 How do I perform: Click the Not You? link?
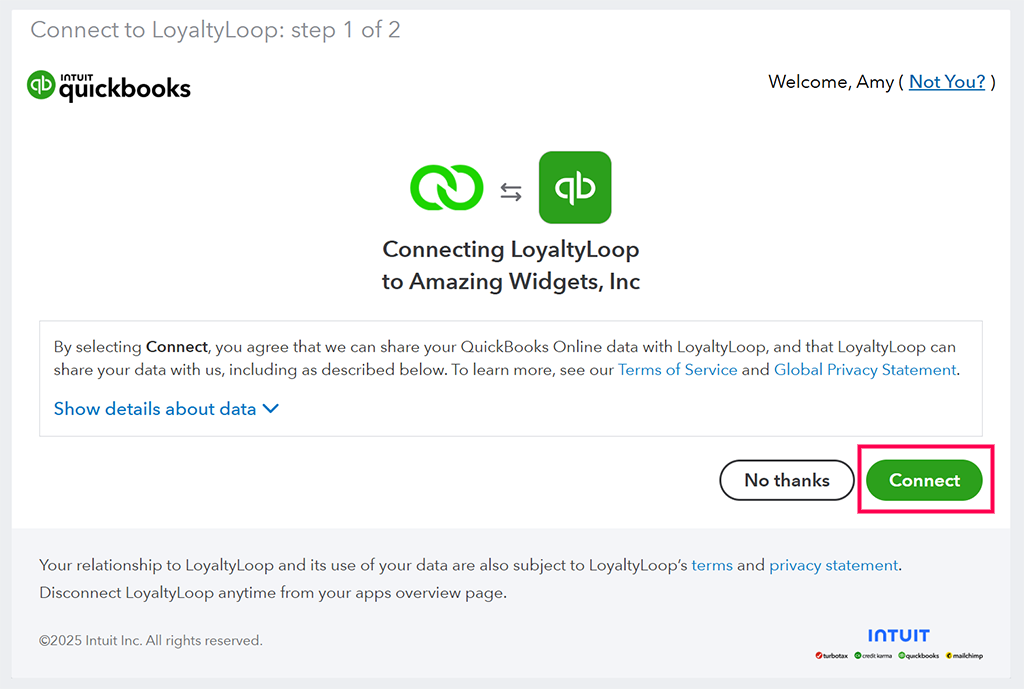click(x=947, y=82)
